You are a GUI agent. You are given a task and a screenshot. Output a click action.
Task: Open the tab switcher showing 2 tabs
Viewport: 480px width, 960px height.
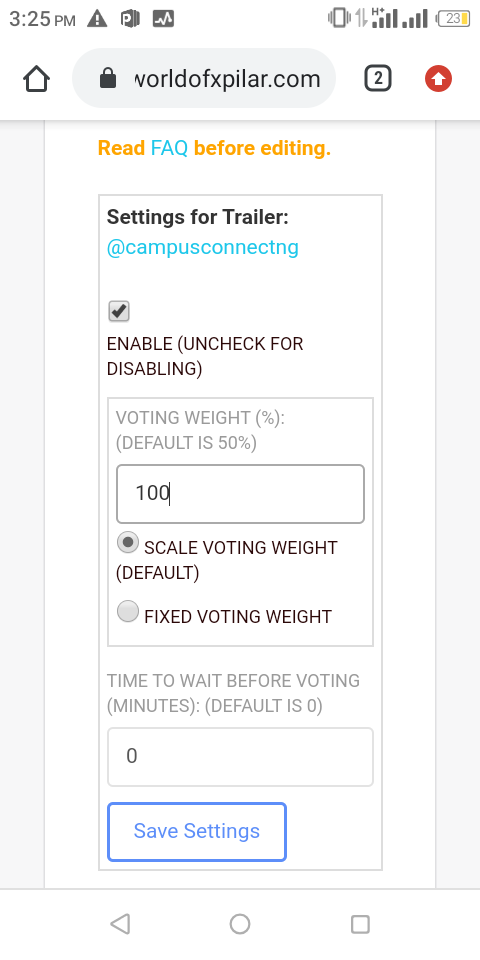[378, 79]
